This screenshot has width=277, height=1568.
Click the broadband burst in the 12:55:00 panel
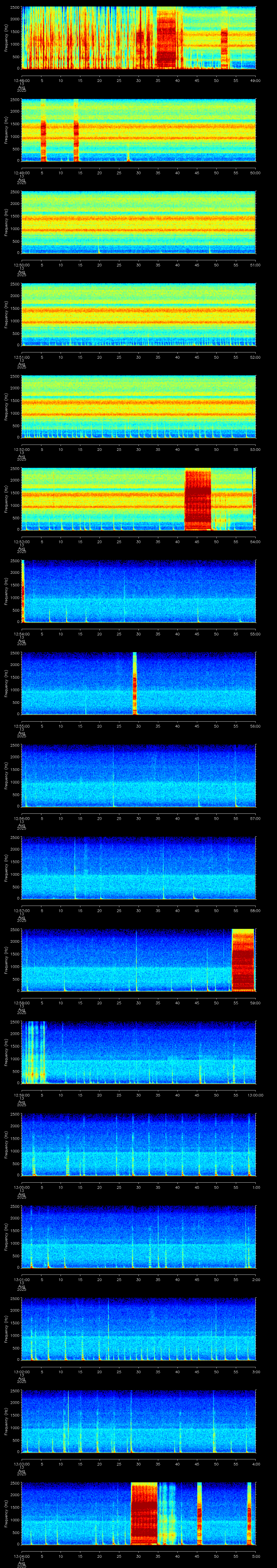point(134,683)
